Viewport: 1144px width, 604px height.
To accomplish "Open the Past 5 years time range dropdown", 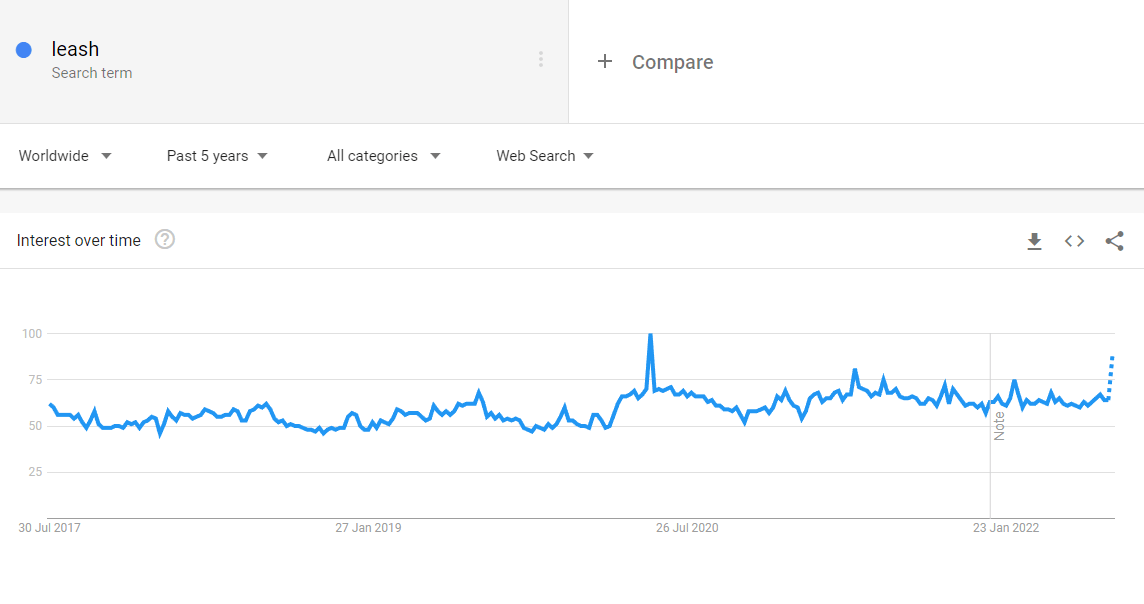I will pyautogui.click(x=217, y=156).
